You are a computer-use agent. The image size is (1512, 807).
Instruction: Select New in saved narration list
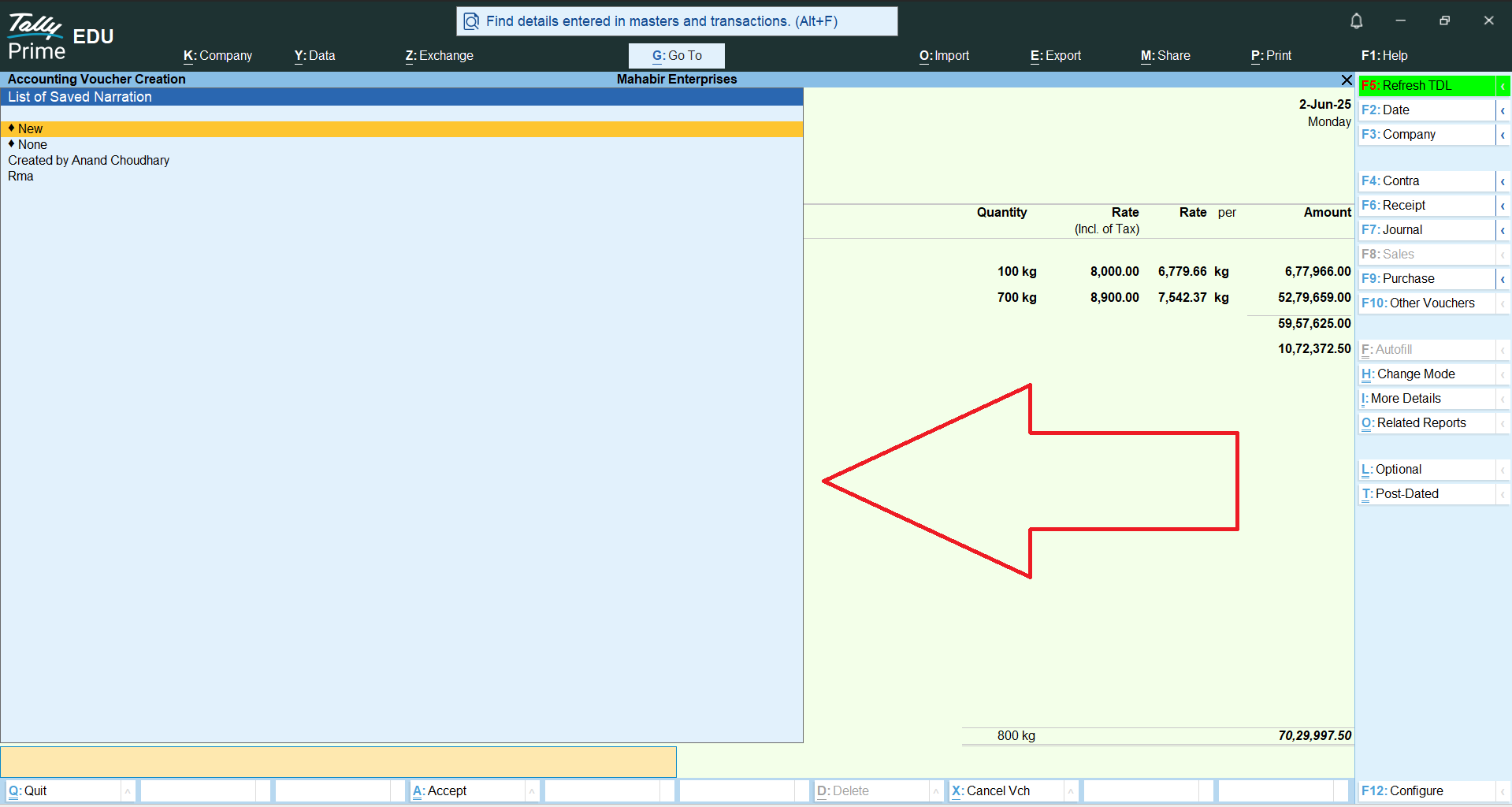point(402,128)
